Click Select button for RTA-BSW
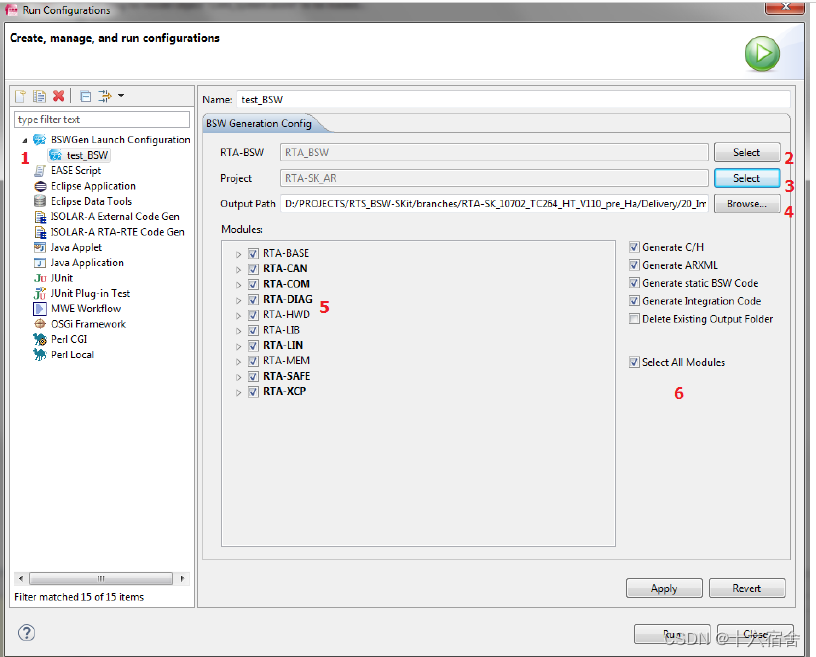This screenshot has height=657, width=816. click(747, 153)
